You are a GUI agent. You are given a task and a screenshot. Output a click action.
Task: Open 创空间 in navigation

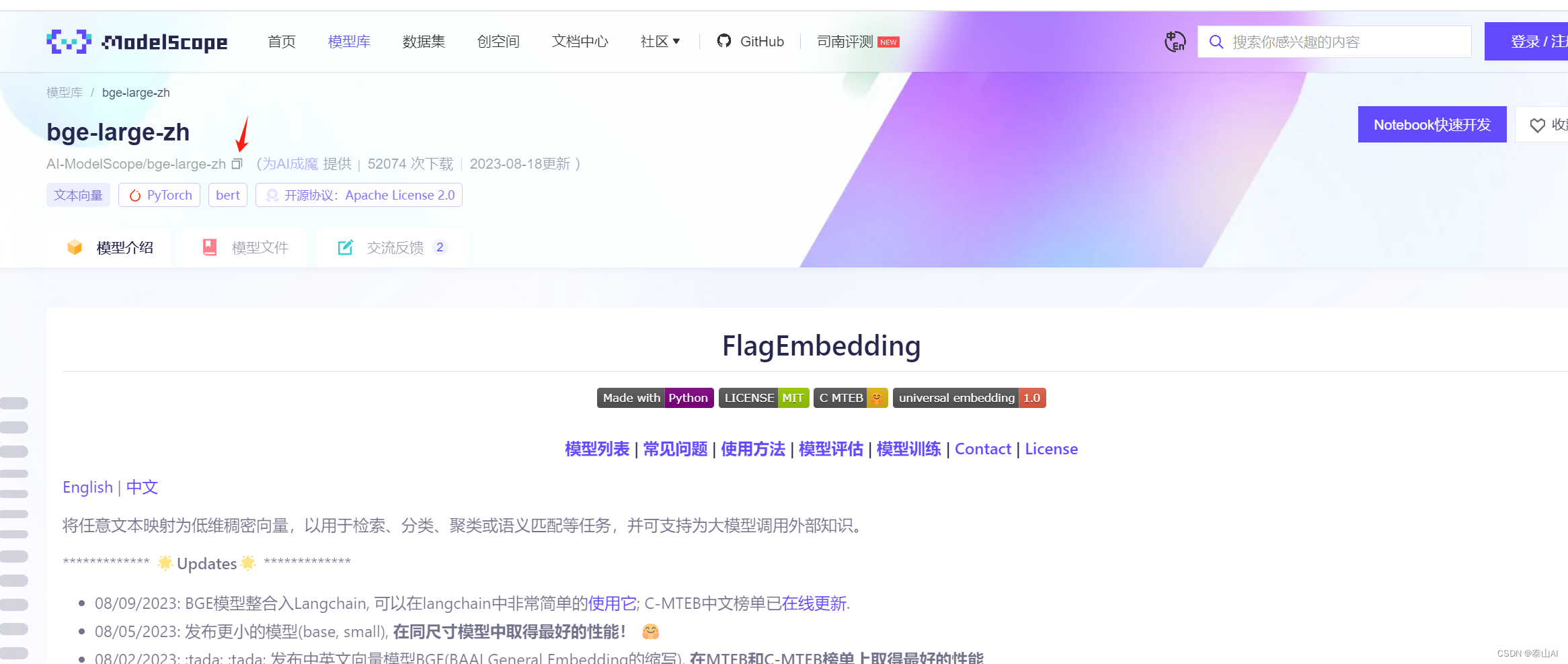pyautogui.click(x=498, y=42)
